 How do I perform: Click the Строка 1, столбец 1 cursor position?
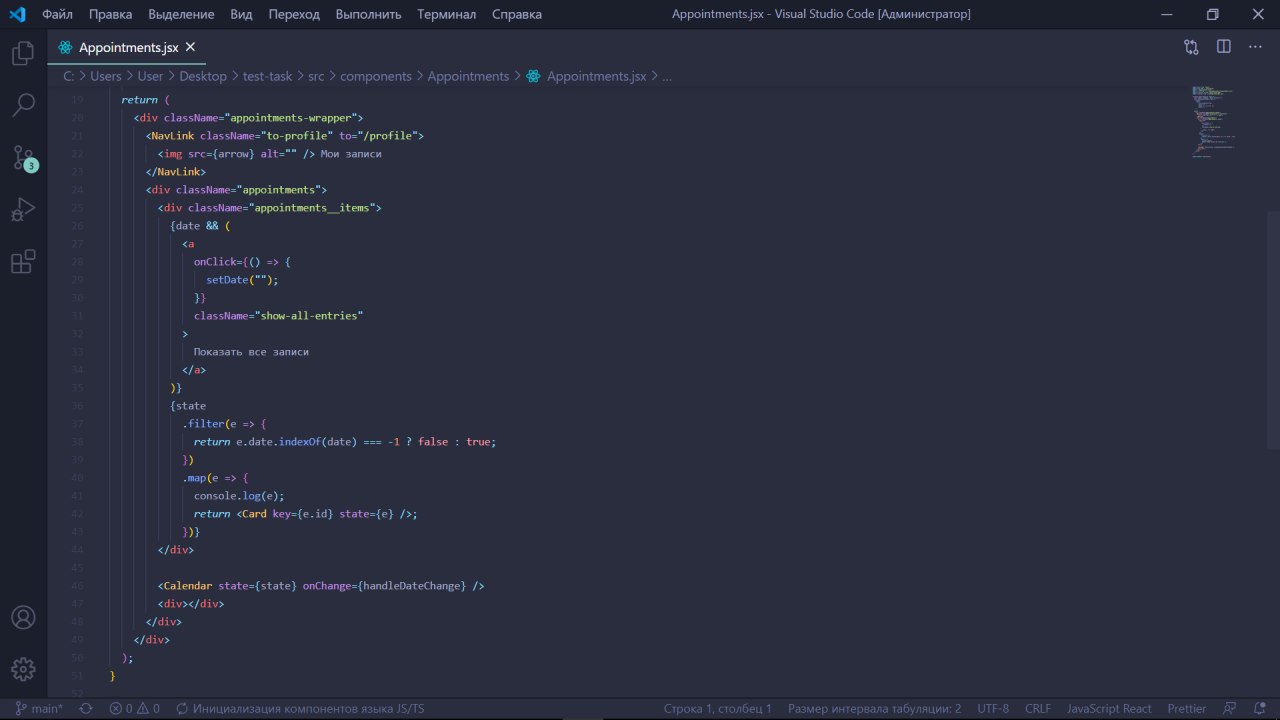(718, 709)
